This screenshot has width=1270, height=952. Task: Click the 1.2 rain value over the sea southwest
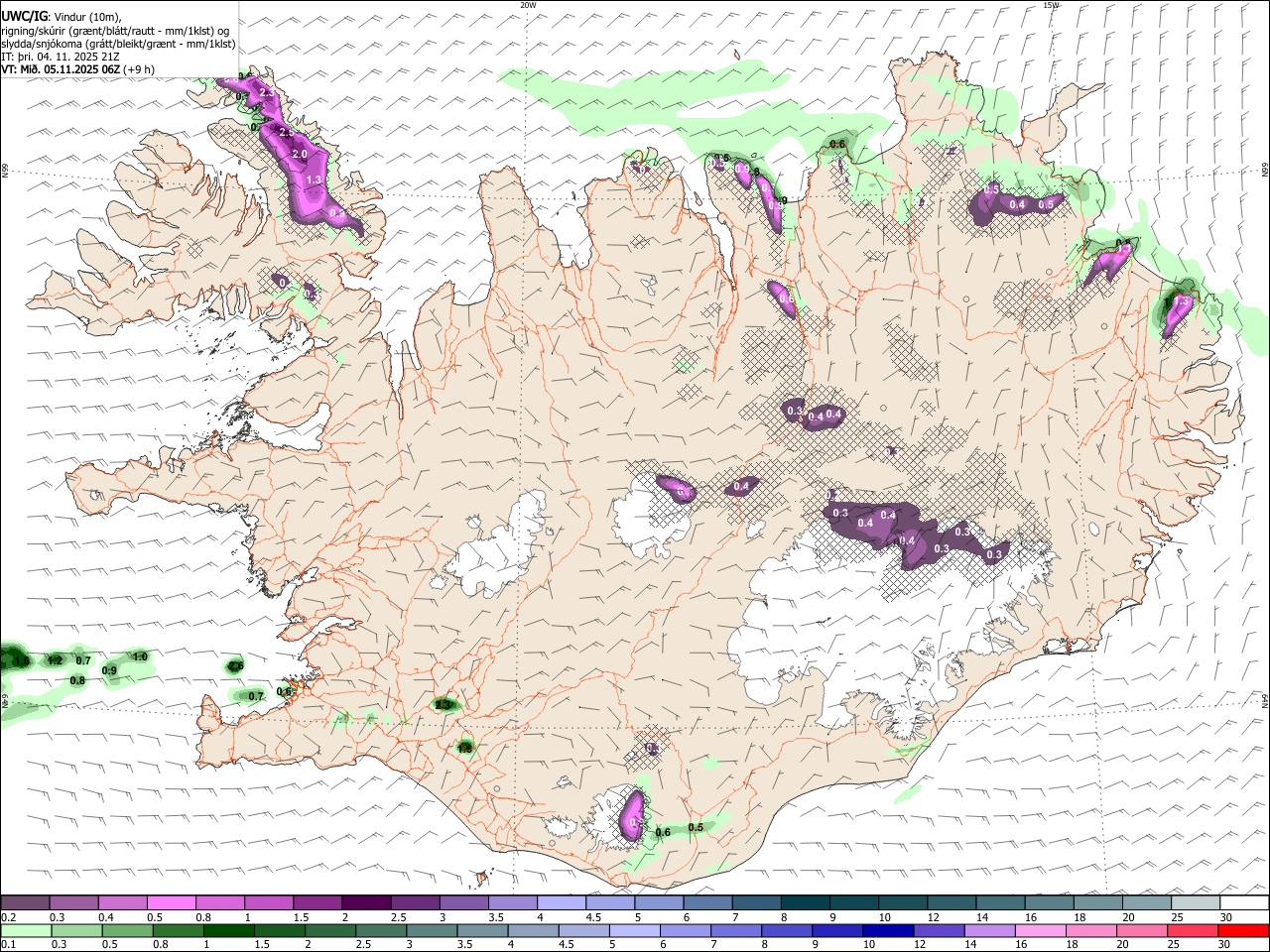coord(56,660)
